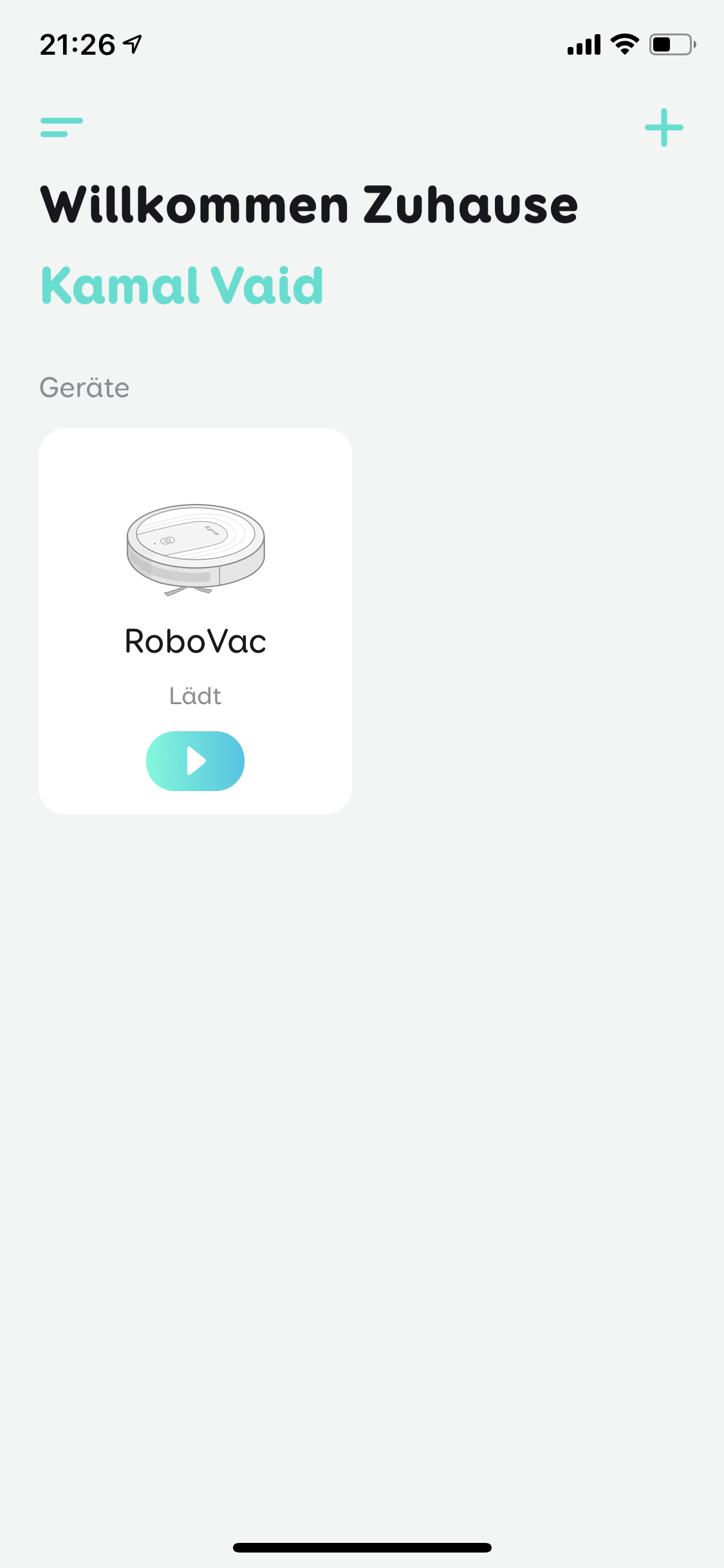Image resolution: width=724 pixels, height=1568 pixels.
Task: Tap power button symbol on vacuum illustration
Action: coord(167,541)
